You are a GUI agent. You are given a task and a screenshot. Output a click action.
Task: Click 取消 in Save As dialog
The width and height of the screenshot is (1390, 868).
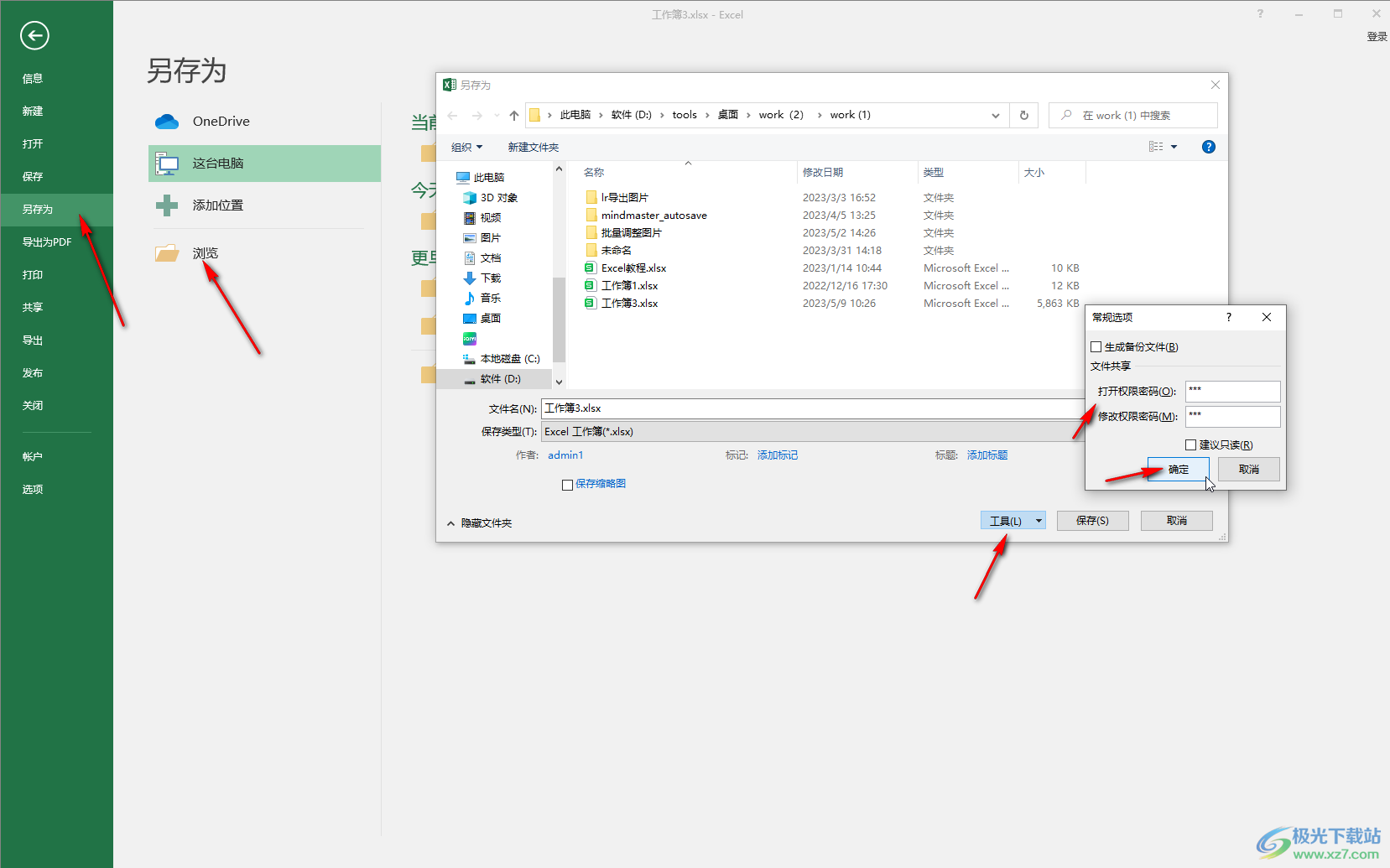[1176, 521]
